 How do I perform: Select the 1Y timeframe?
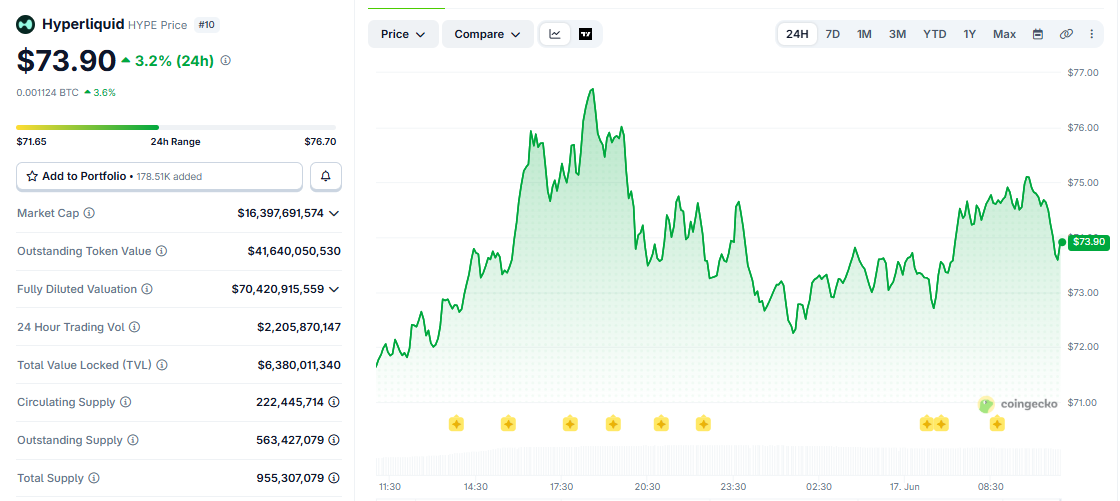tap(969, 34)
